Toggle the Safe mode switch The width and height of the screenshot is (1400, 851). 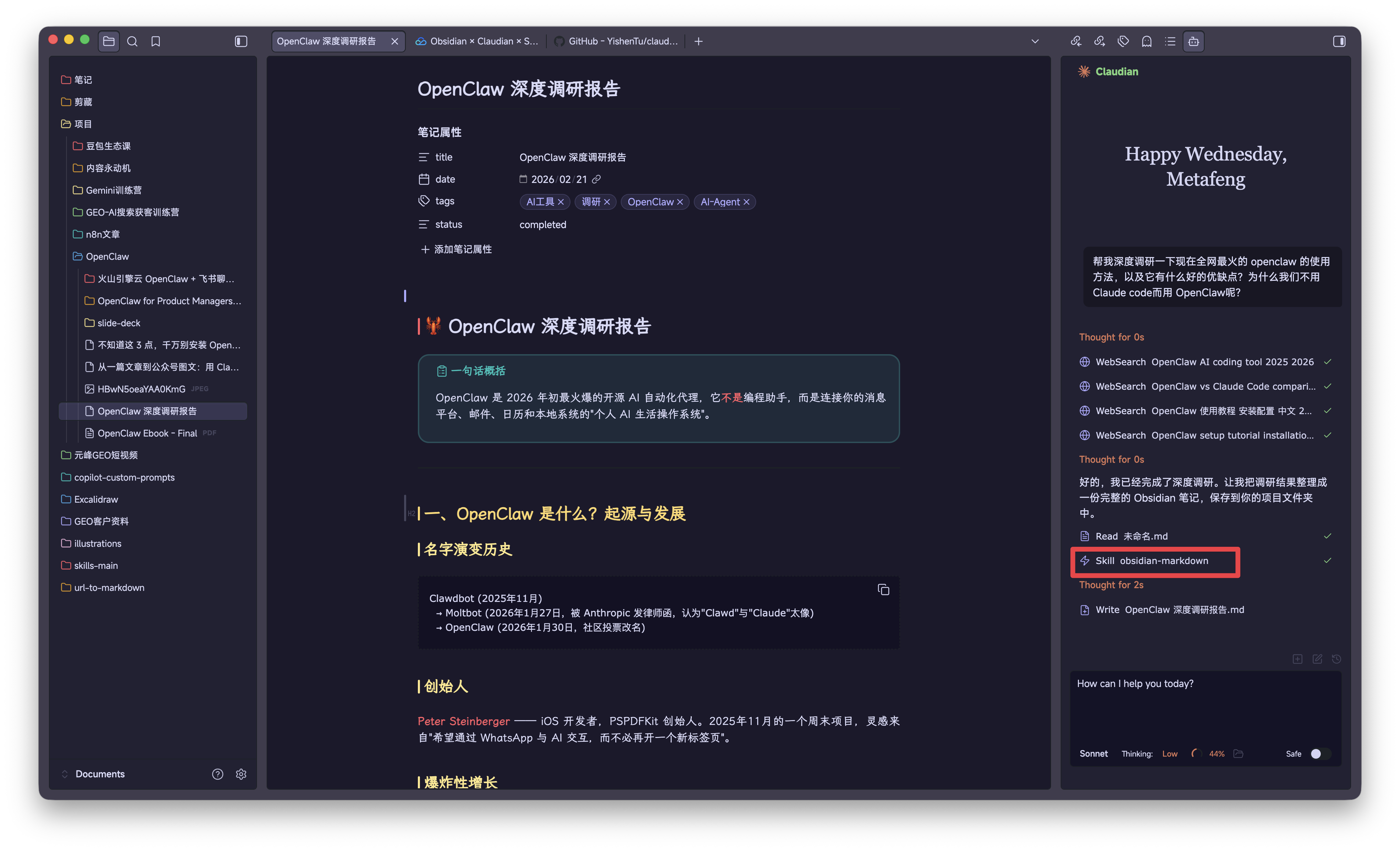pos(1320,753)
